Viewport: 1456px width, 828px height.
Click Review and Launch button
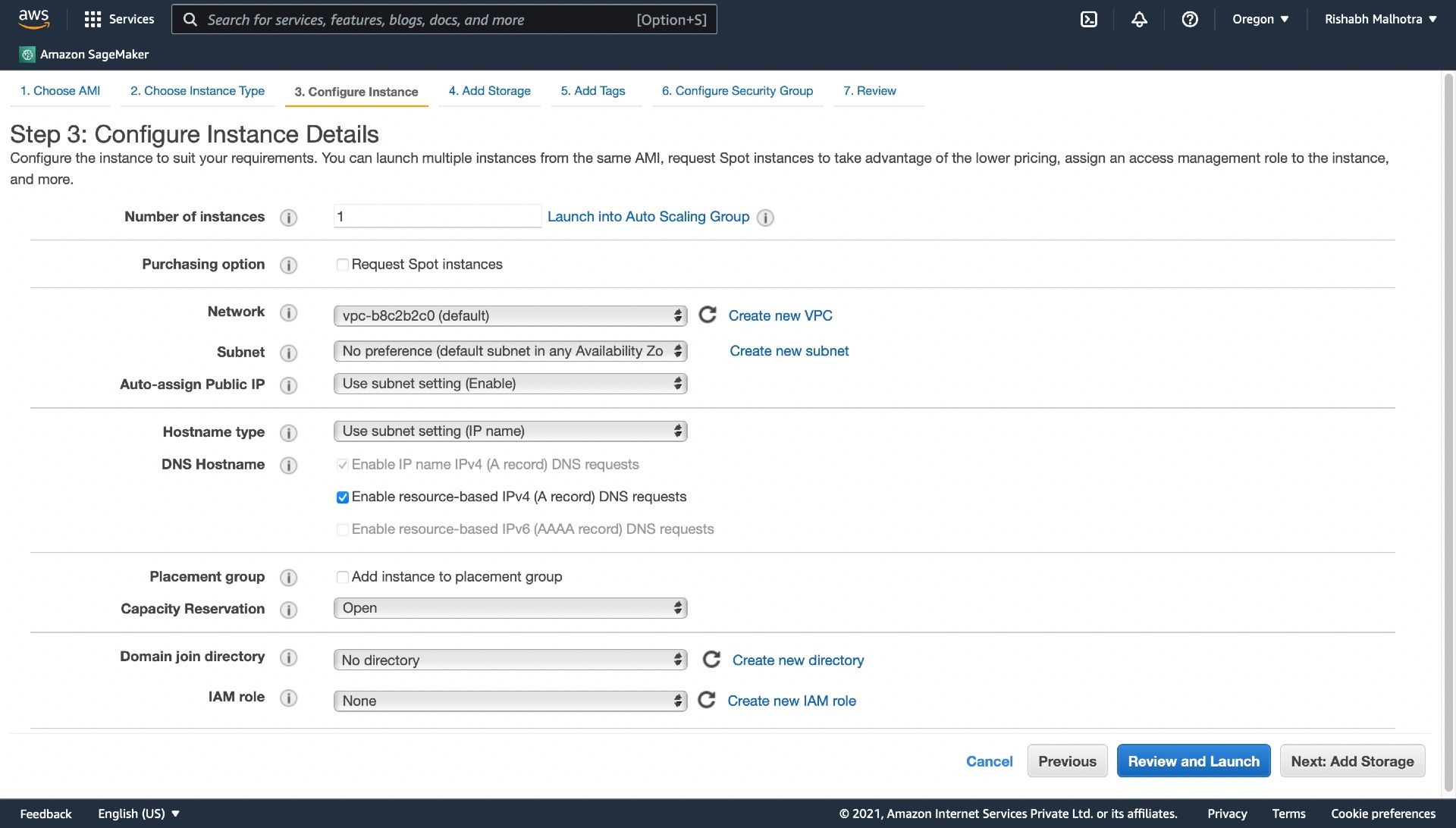point(1194,761)
